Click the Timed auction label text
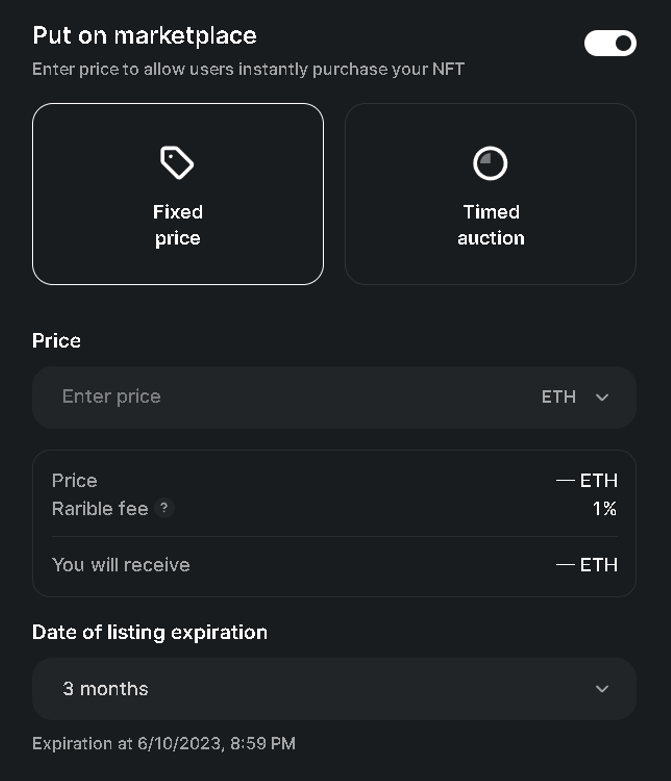The height and width of the screenshot is (781, 671). [x=491, y=225]
